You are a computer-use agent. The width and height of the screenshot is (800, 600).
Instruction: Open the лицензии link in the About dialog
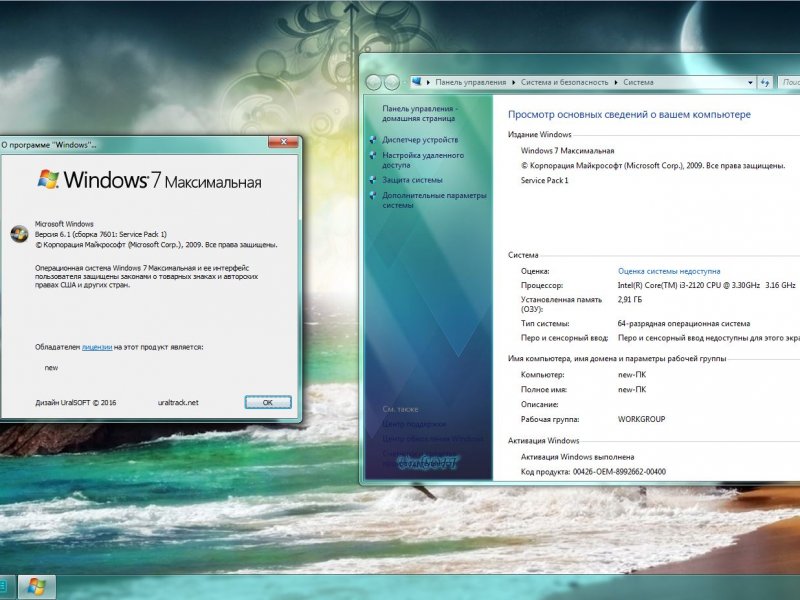coord(97,347)
